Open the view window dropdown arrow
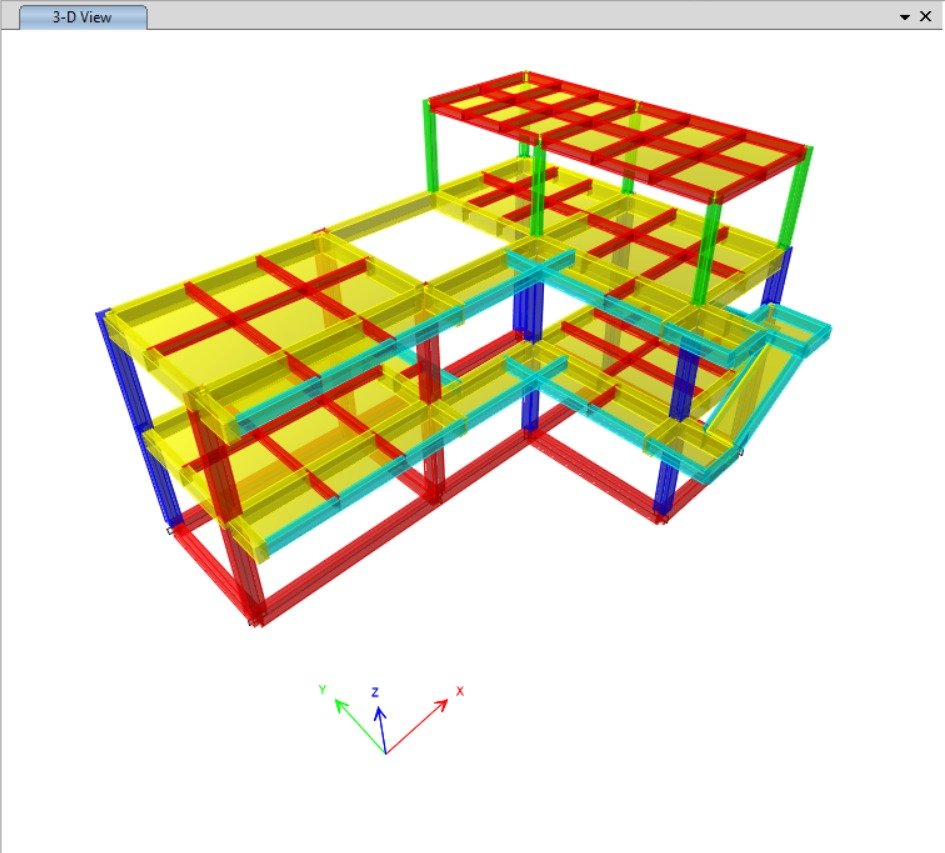This screenshot has width=945, height=853. click(x=904, y=17)
